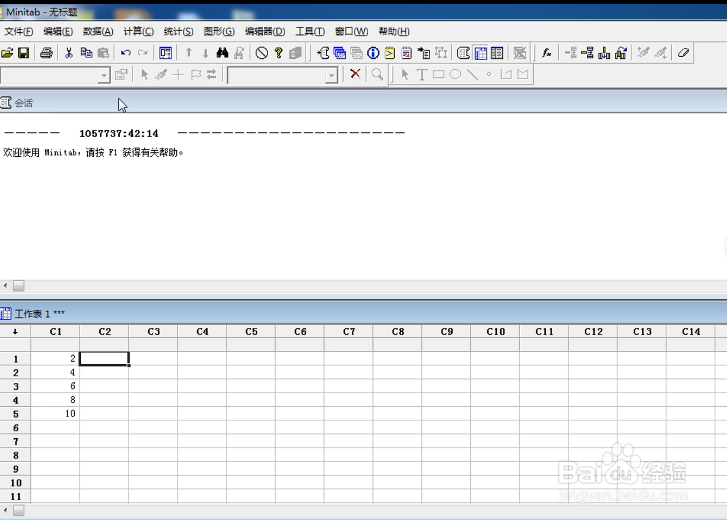Click the Insert Columns icon
Viewport: 727px width, 520px height.
pyautogui.click(x=604, y=53)
